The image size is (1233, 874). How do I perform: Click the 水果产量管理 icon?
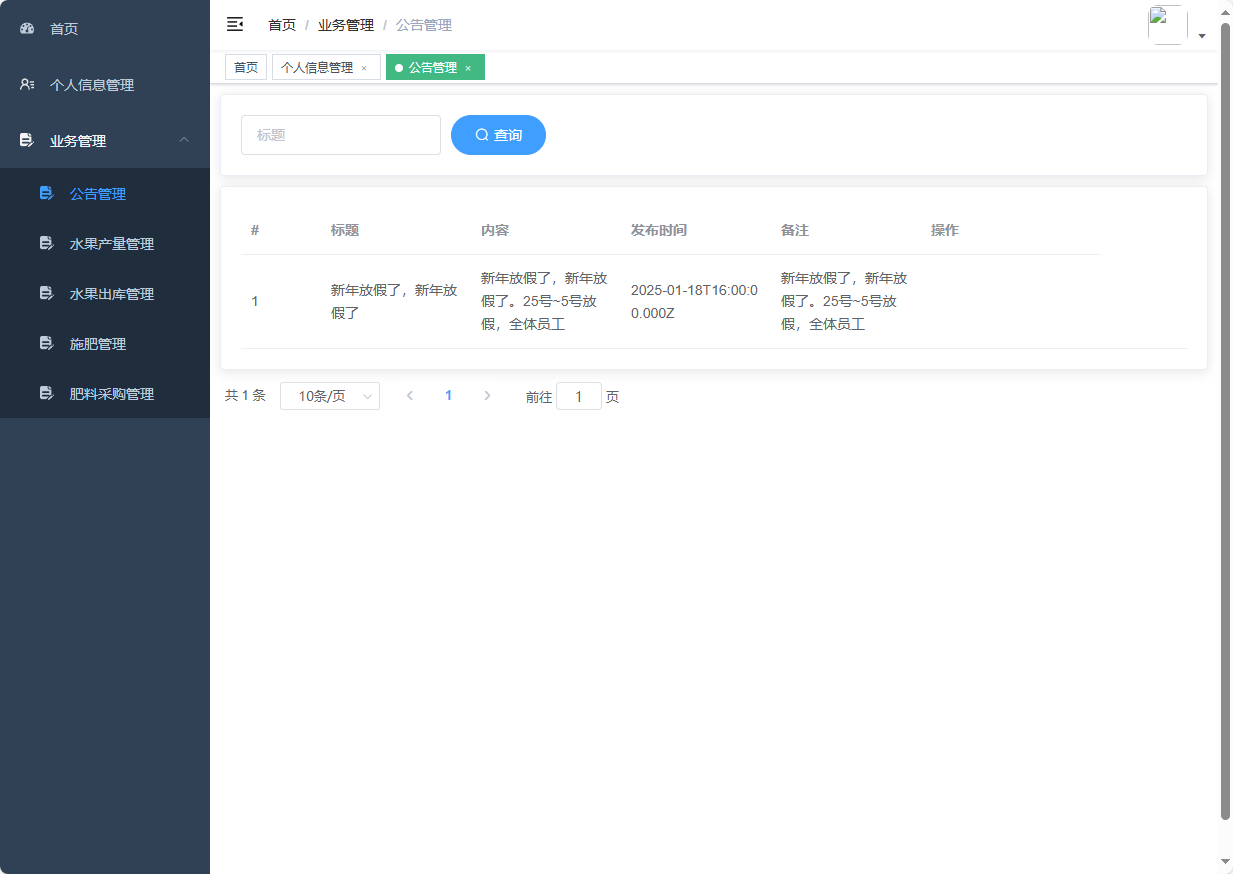(46, 243)
